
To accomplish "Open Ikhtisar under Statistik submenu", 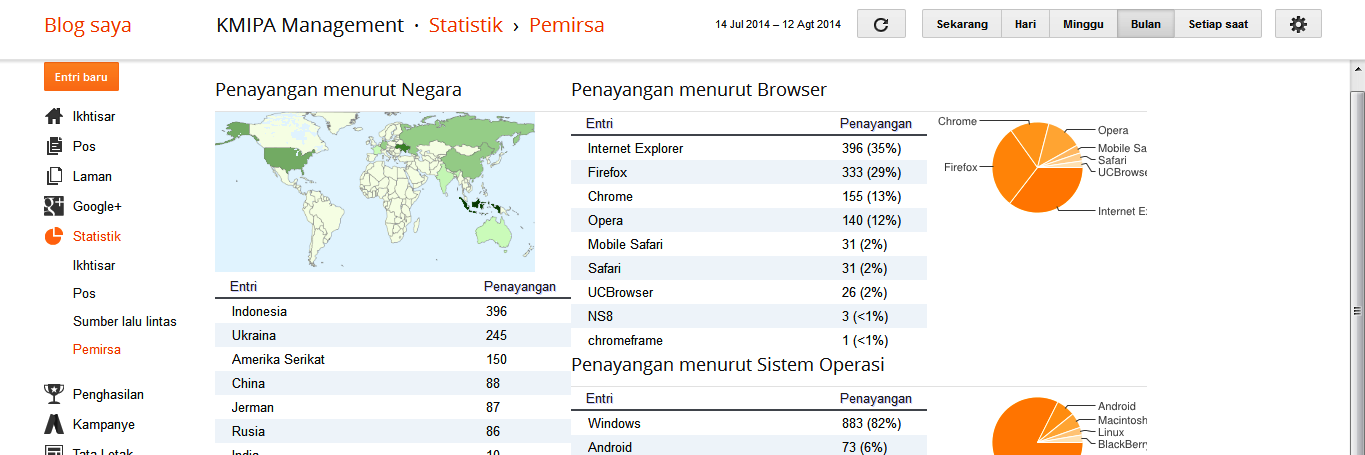I will [94, 265].
